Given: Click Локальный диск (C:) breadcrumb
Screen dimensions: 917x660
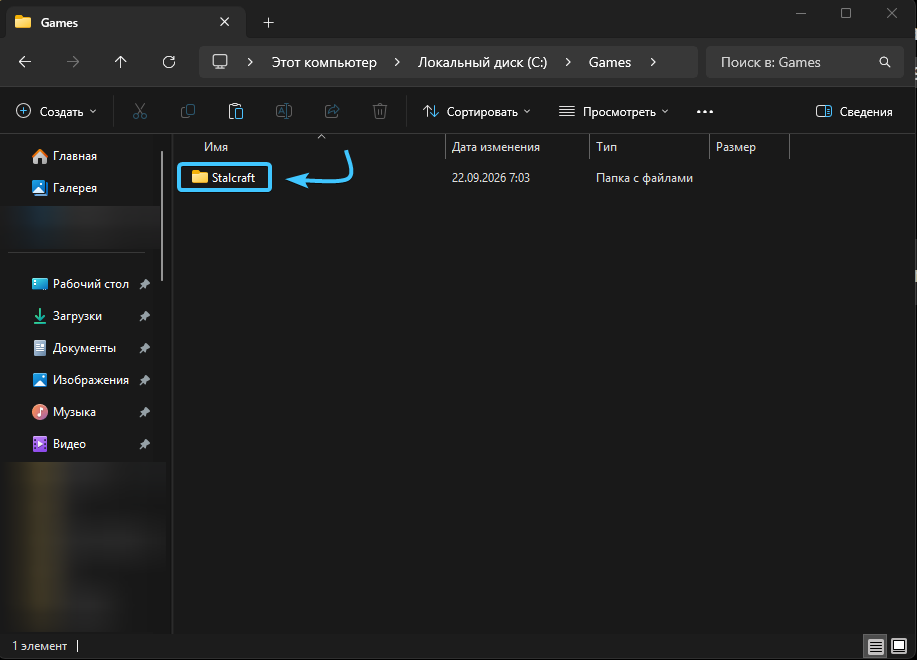Looking at the screenshot, I should [482, 63].
